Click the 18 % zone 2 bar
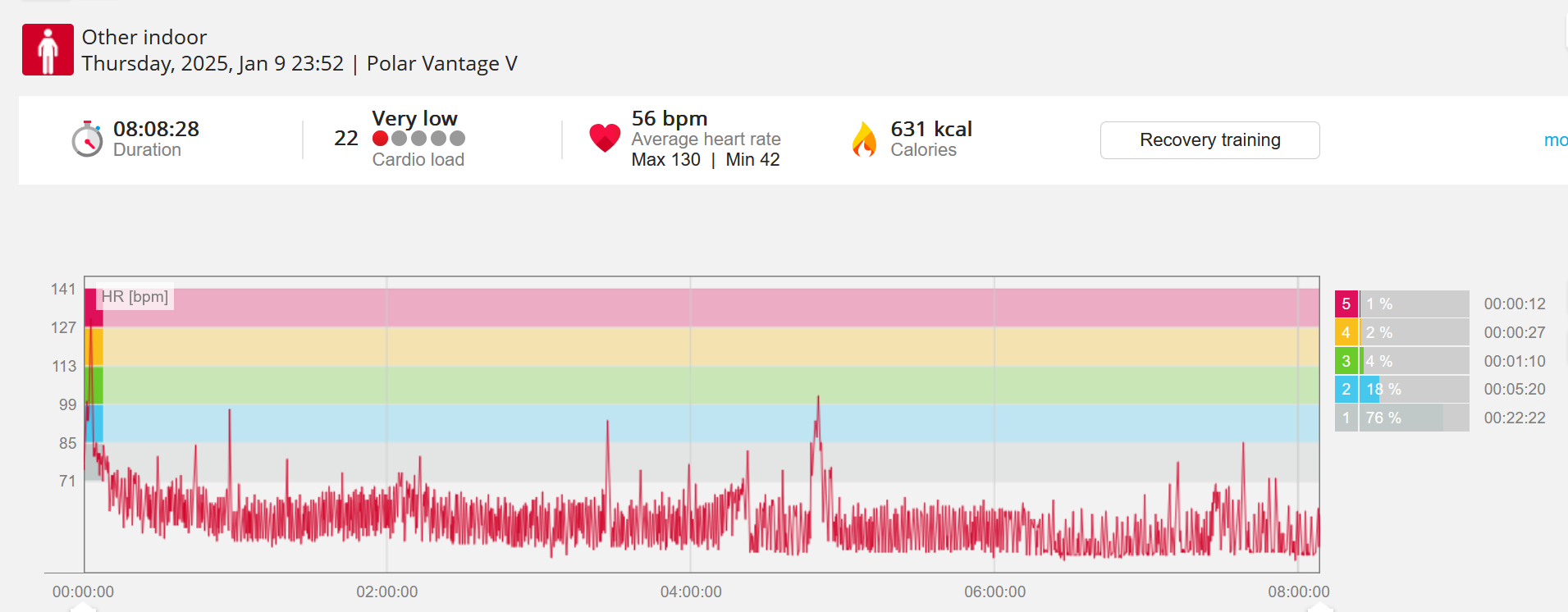 (x=1415, y=390)
